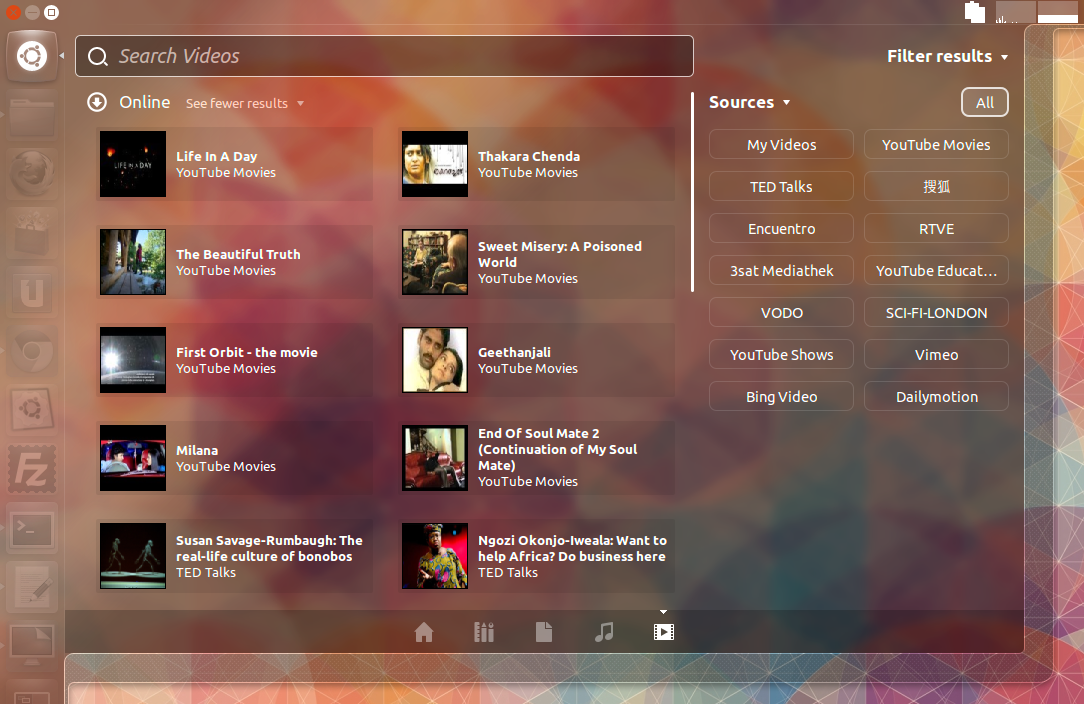Toggle the YouTube Movies source filter
Viewport: 1084px width, 704px height.
coord(936,145)
